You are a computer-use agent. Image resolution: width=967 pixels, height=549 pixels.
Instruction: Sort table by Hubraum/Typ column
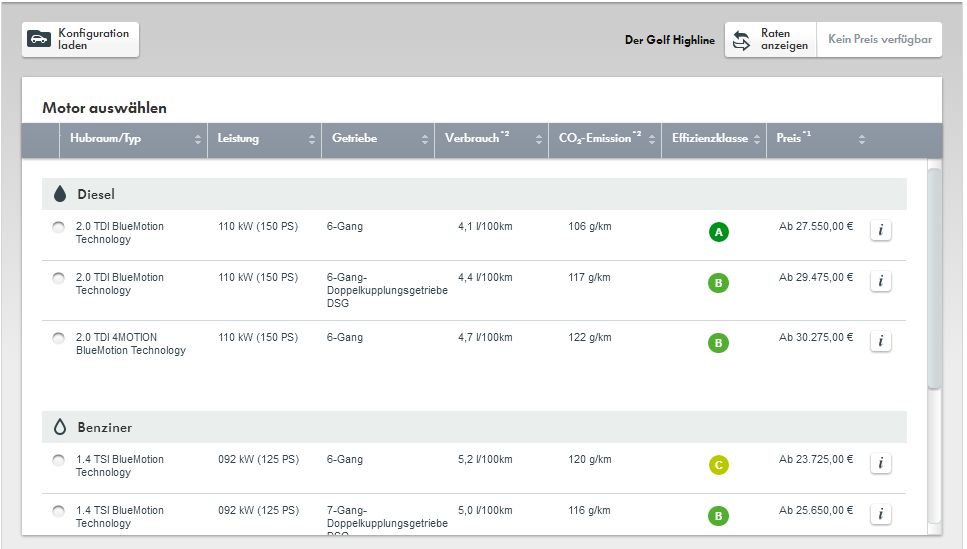point(197,140)
